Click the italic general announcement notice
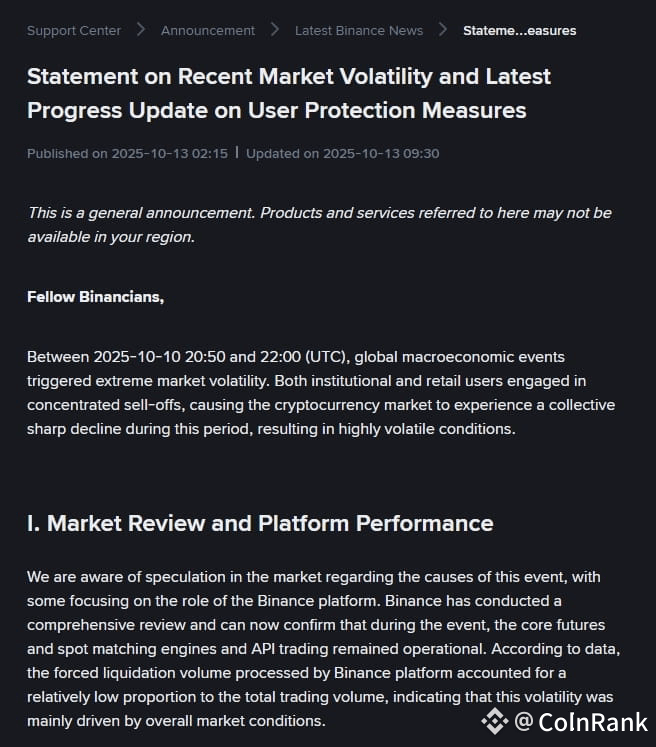Screen dimensions: 656x747 coord(319,224)
